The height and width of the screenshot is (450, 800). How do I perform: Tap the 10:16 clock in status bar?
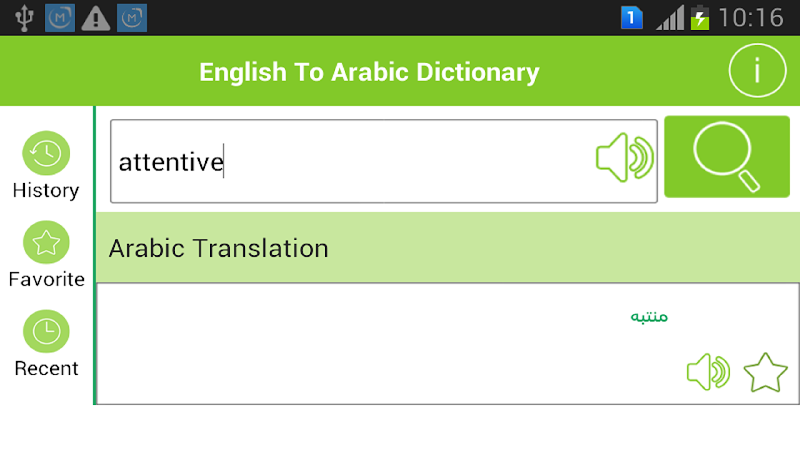pyautogui.click(x=750, y=17)
